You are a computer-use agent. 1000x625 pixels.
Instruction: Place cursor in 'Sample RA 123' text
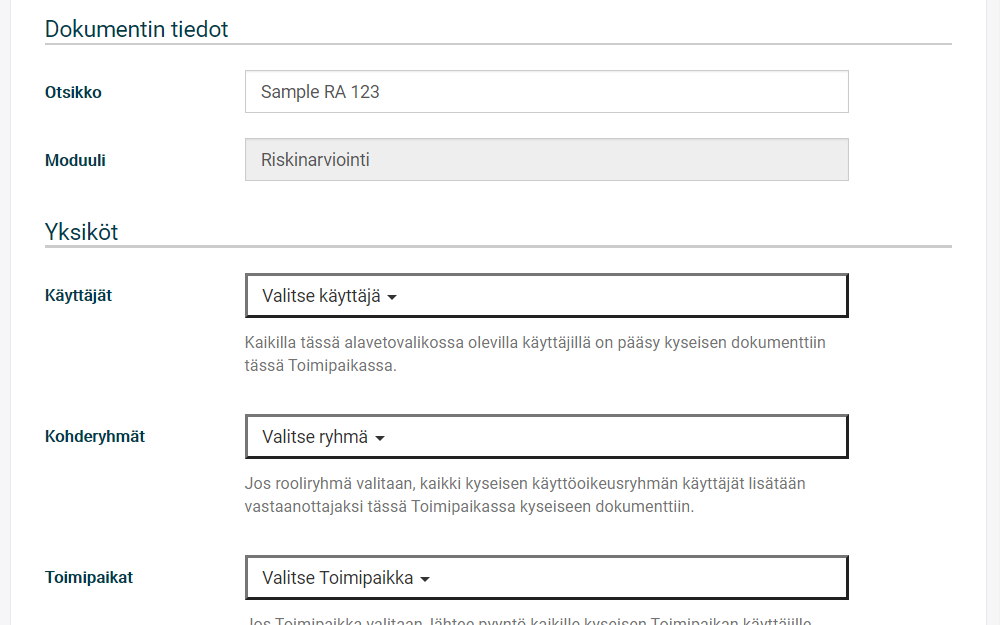coord(320,92)
